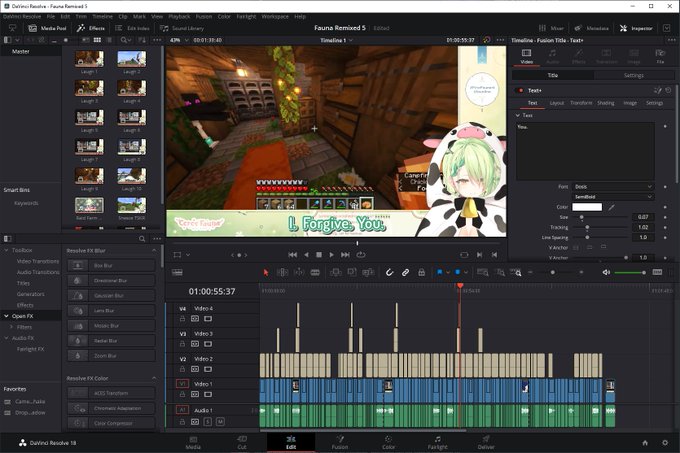
Task: Activate the Trim Edit Mode tool
Action: [282, 272]
